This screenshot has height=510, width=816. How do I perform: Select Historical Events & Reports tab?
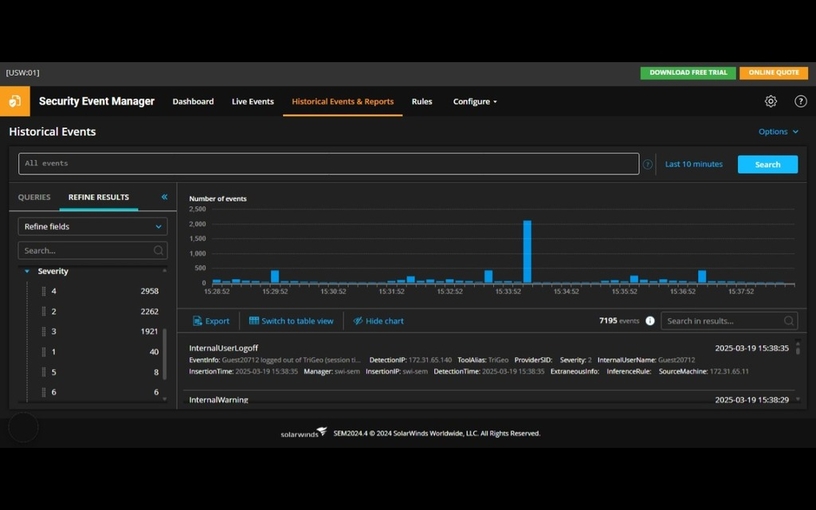(x=342, y=101)
